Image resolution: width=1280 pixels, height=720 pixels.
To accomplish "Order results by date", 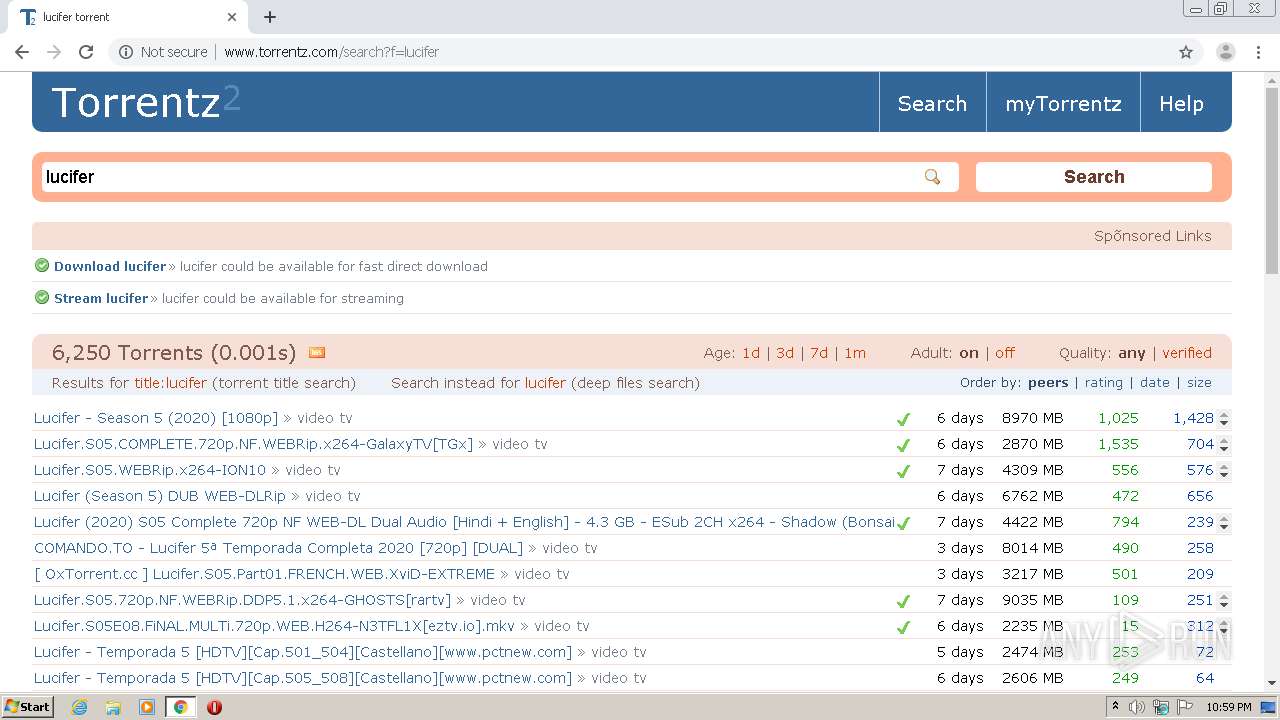I will [x=1155, y=383].
